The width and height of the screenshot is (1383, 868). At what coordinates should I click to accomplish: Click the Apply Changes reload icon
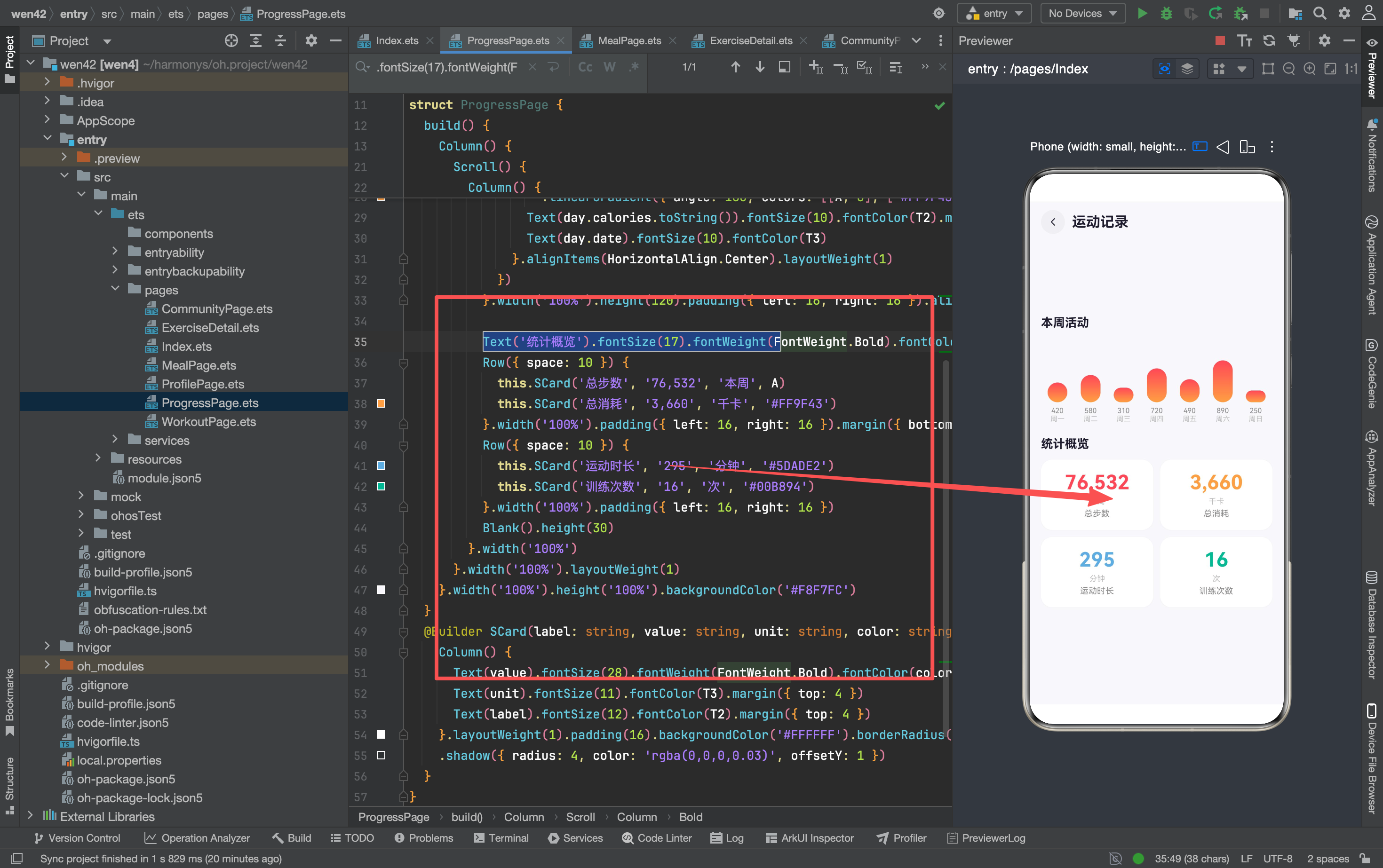pos(1215,13)
